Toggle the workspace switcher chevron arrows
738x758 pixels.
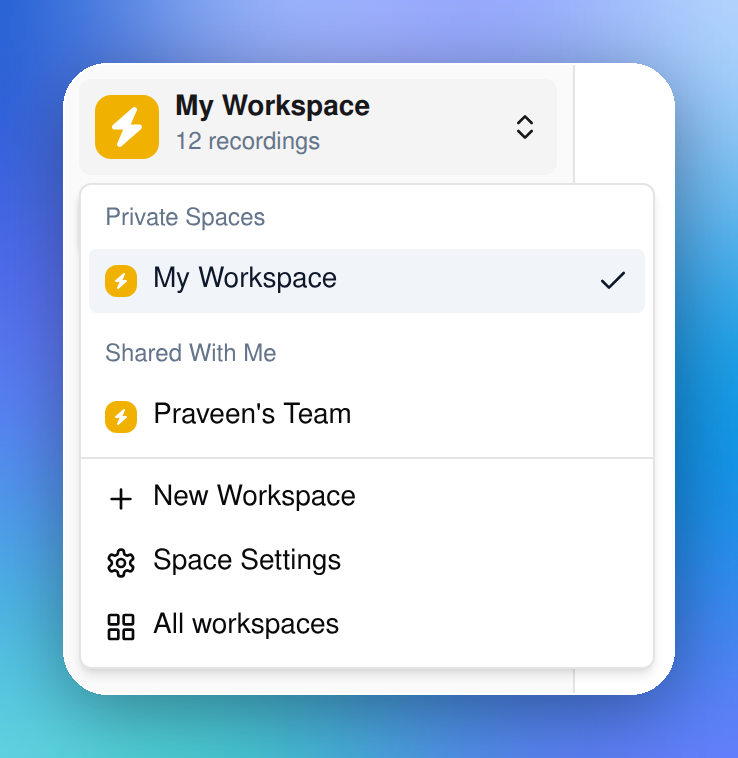coord(525,127)
